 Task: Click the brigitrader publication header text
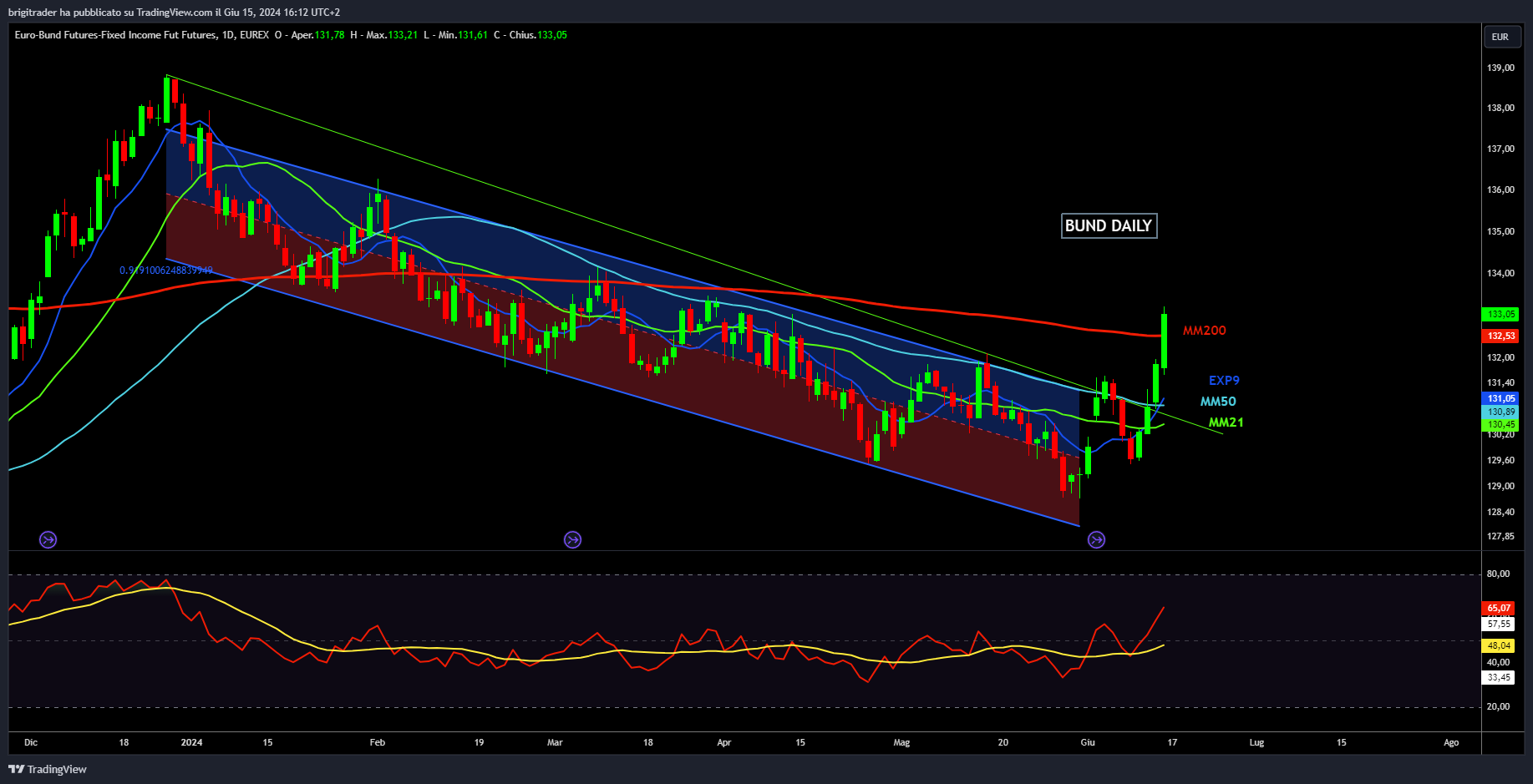point(174,13)
